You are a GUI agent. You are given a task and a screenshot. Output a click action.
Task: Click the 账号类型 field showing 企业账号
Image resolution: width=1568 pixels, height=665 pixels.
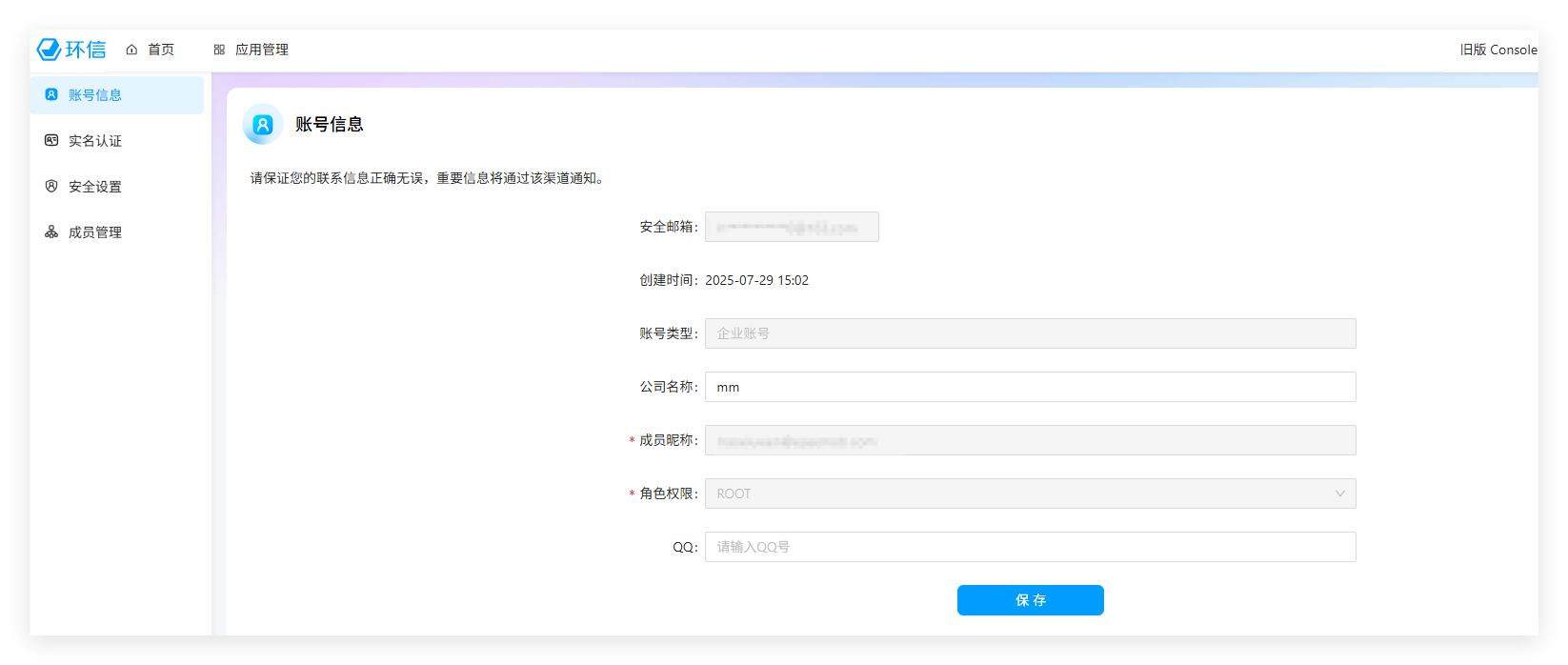coord(1029,333)
